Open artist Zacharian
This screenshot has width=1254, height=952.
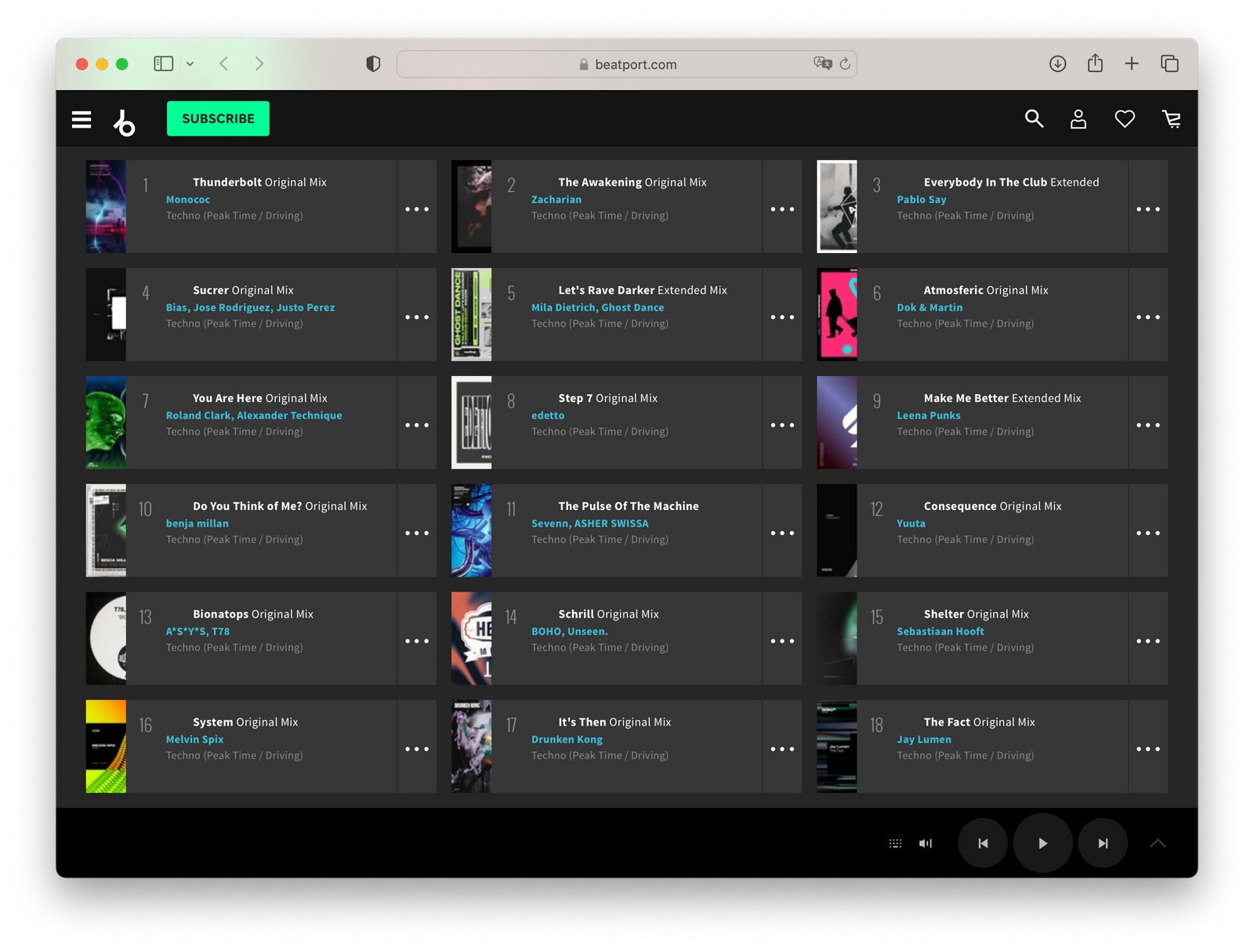[556, 200]
